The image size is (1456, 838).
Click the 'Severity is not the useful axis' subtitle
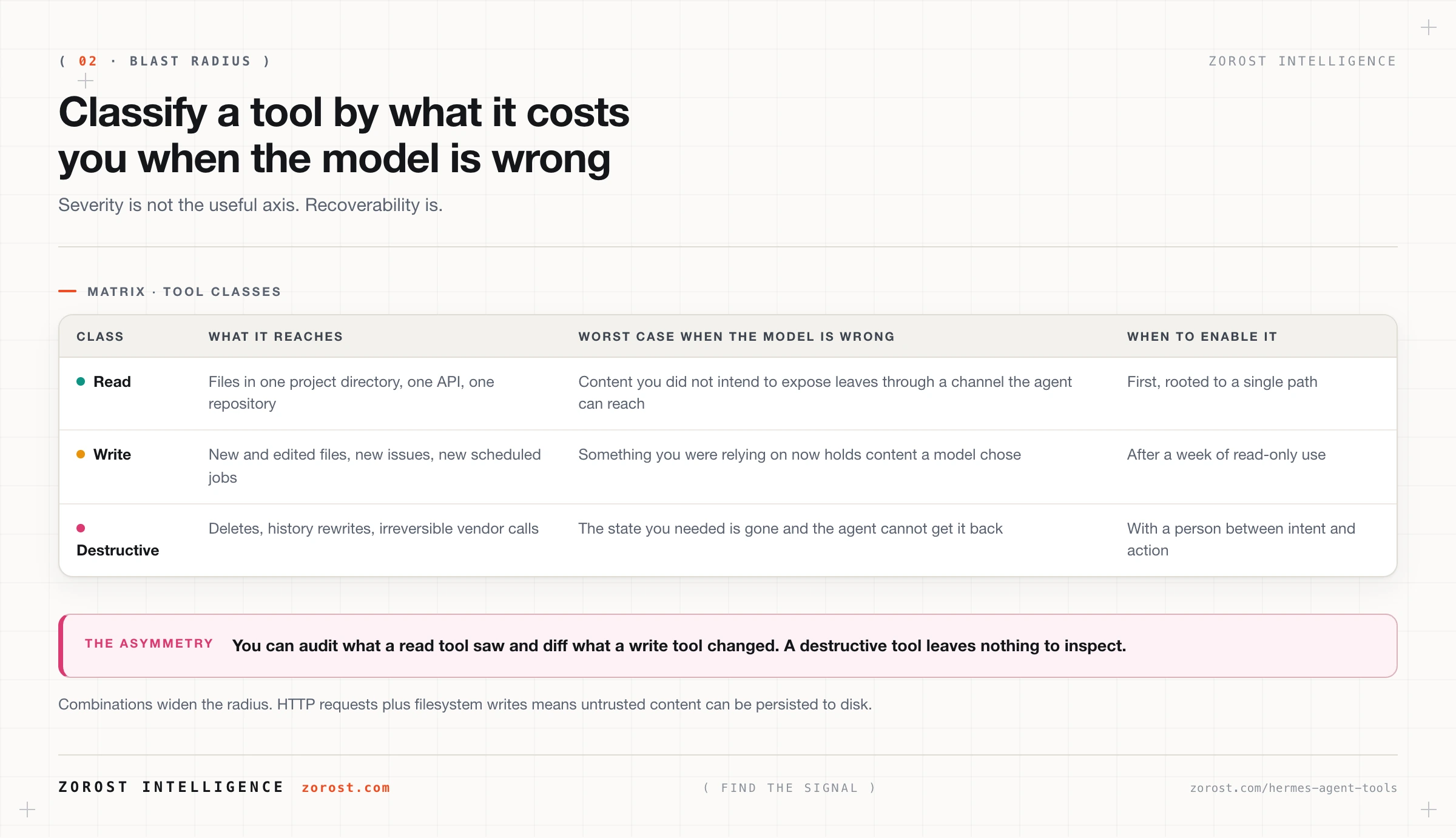[251, 205]
